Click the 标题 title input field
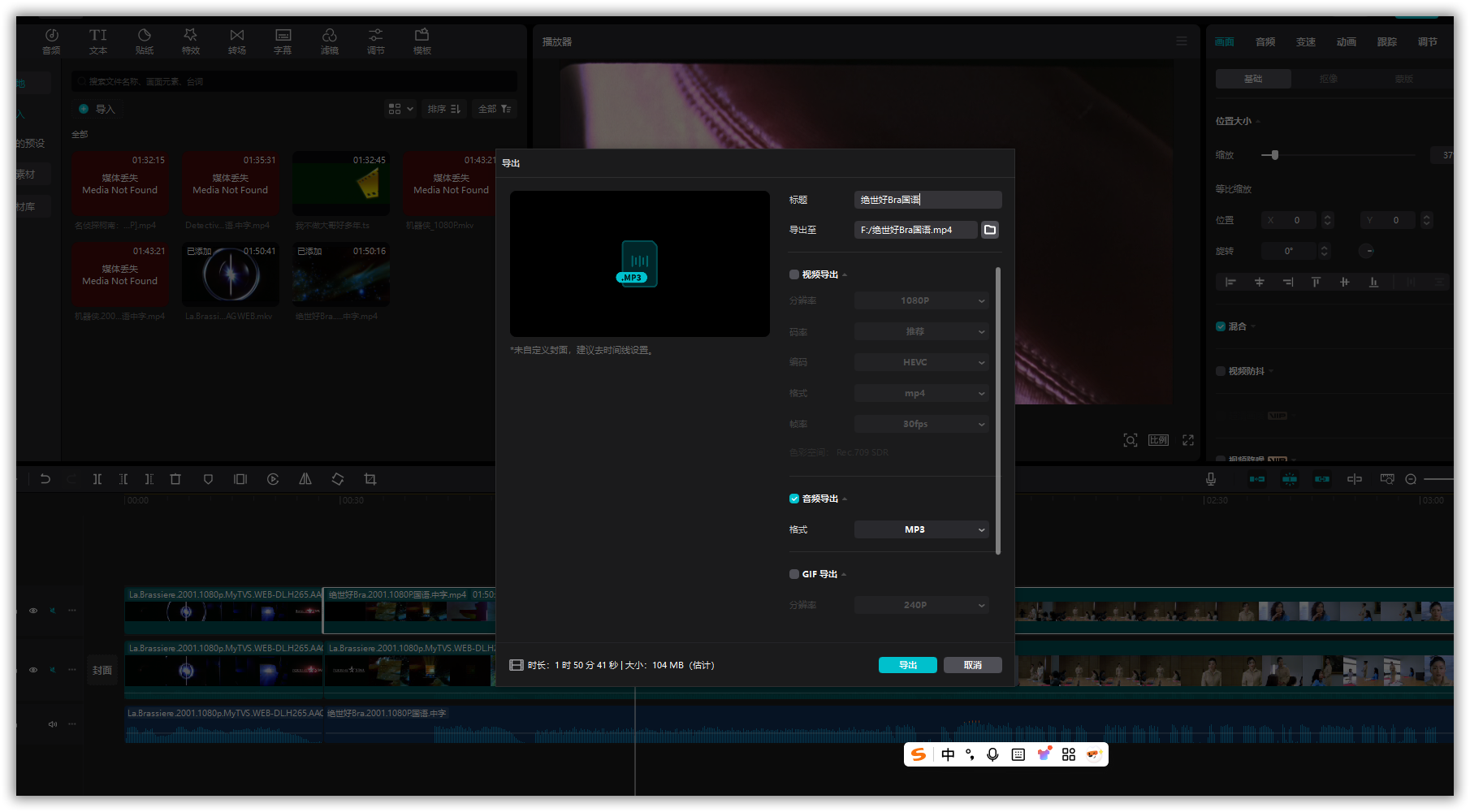 (927, 200)
